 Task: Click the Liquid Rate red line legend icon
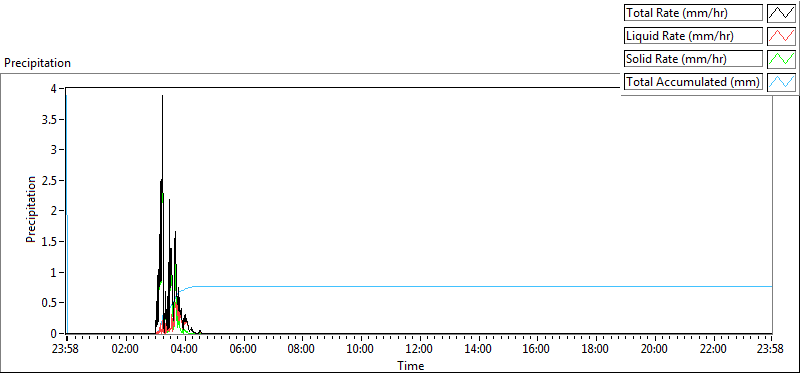pos(781,36)
